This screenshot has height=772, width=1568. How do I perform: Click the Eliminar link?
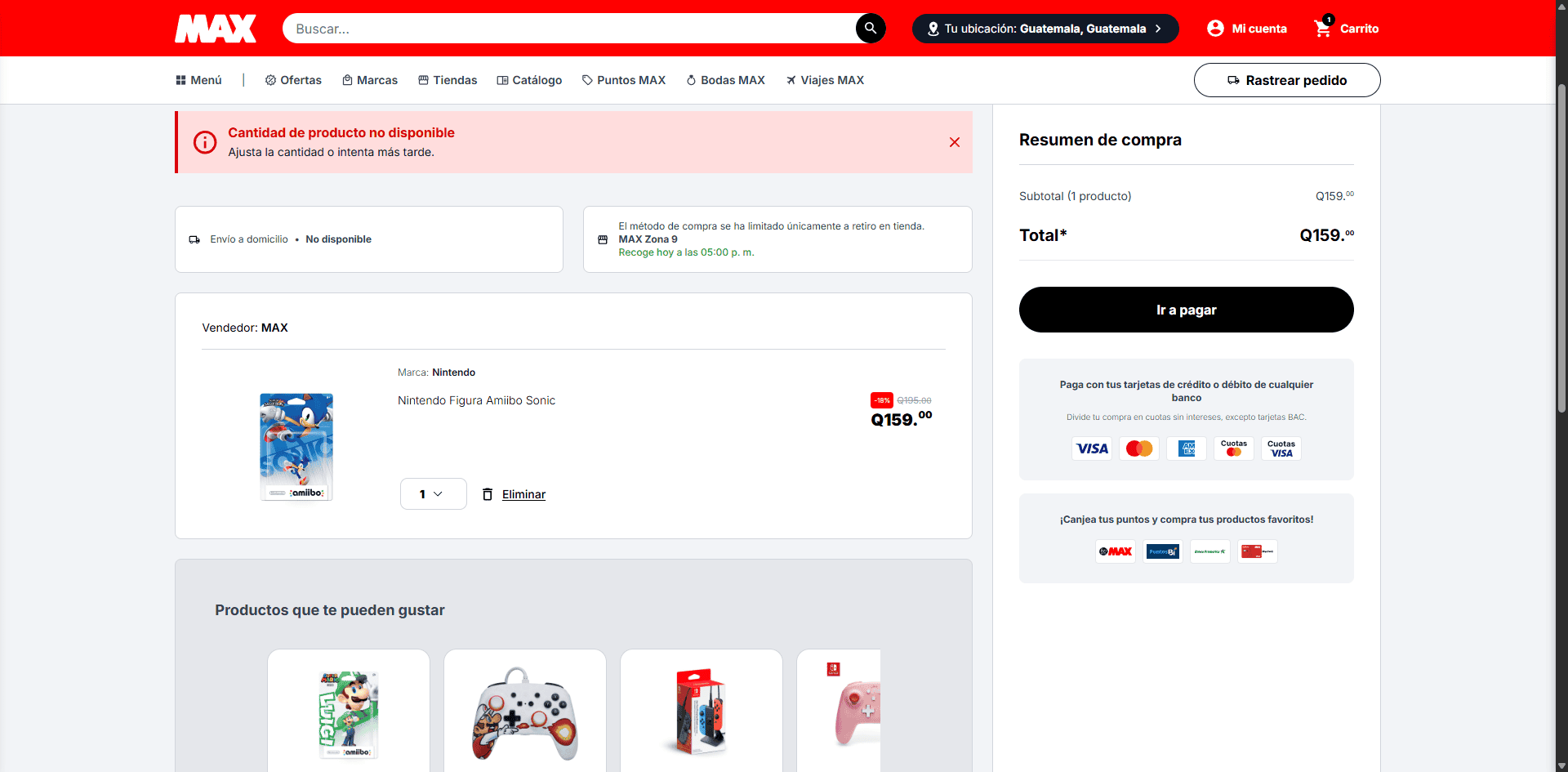point(523,494)
